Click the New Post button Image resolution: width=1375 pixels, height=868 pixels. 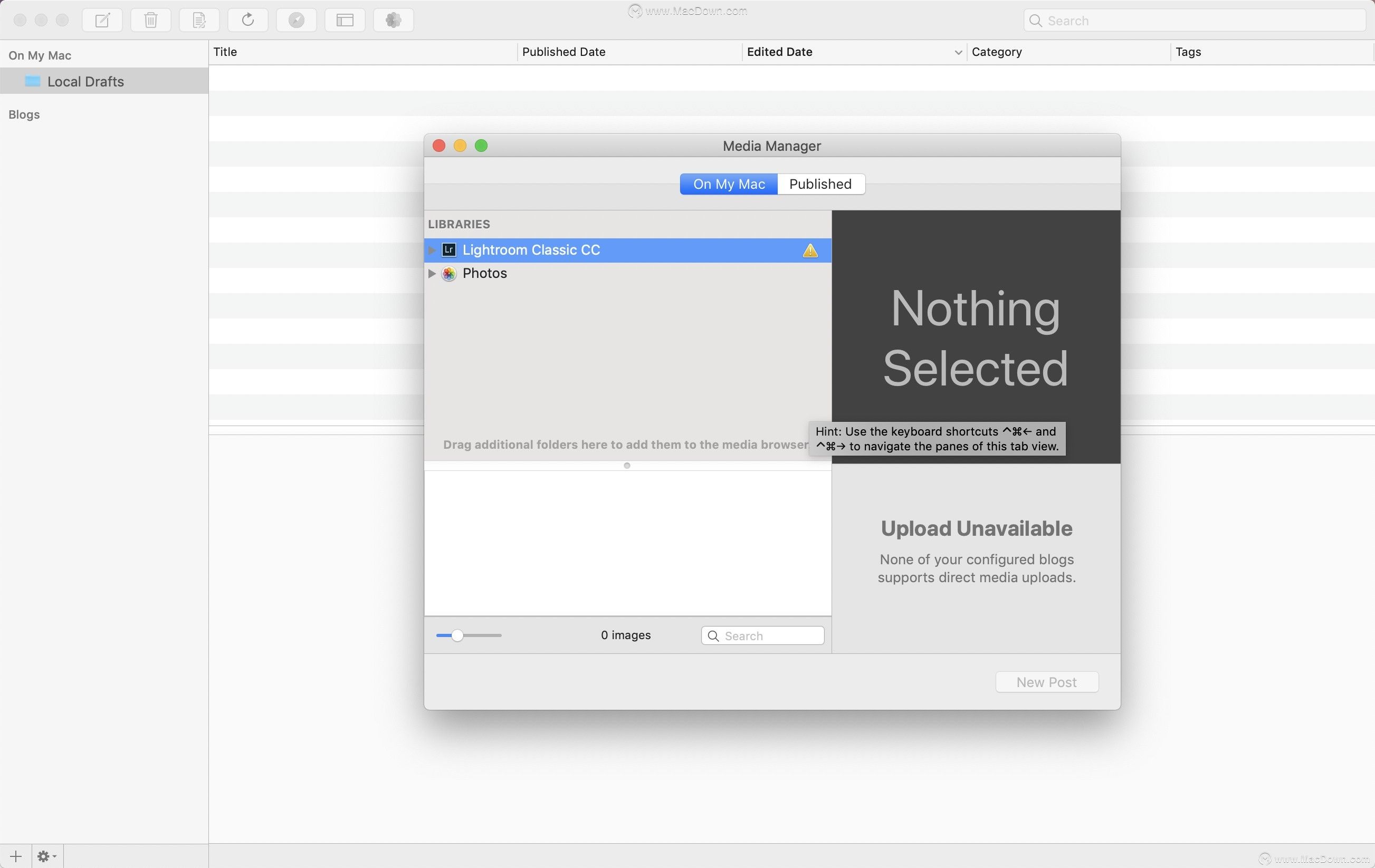click(x=1047, y=682)
